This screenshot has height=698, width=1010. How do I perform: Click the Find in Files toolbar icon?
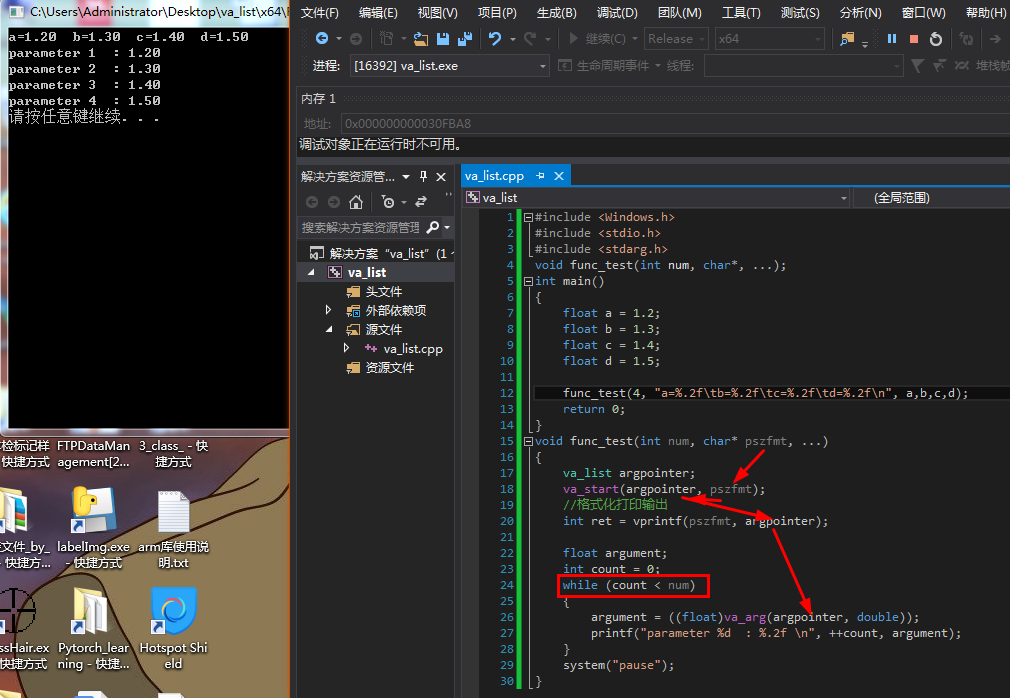[x=847, y=39]
